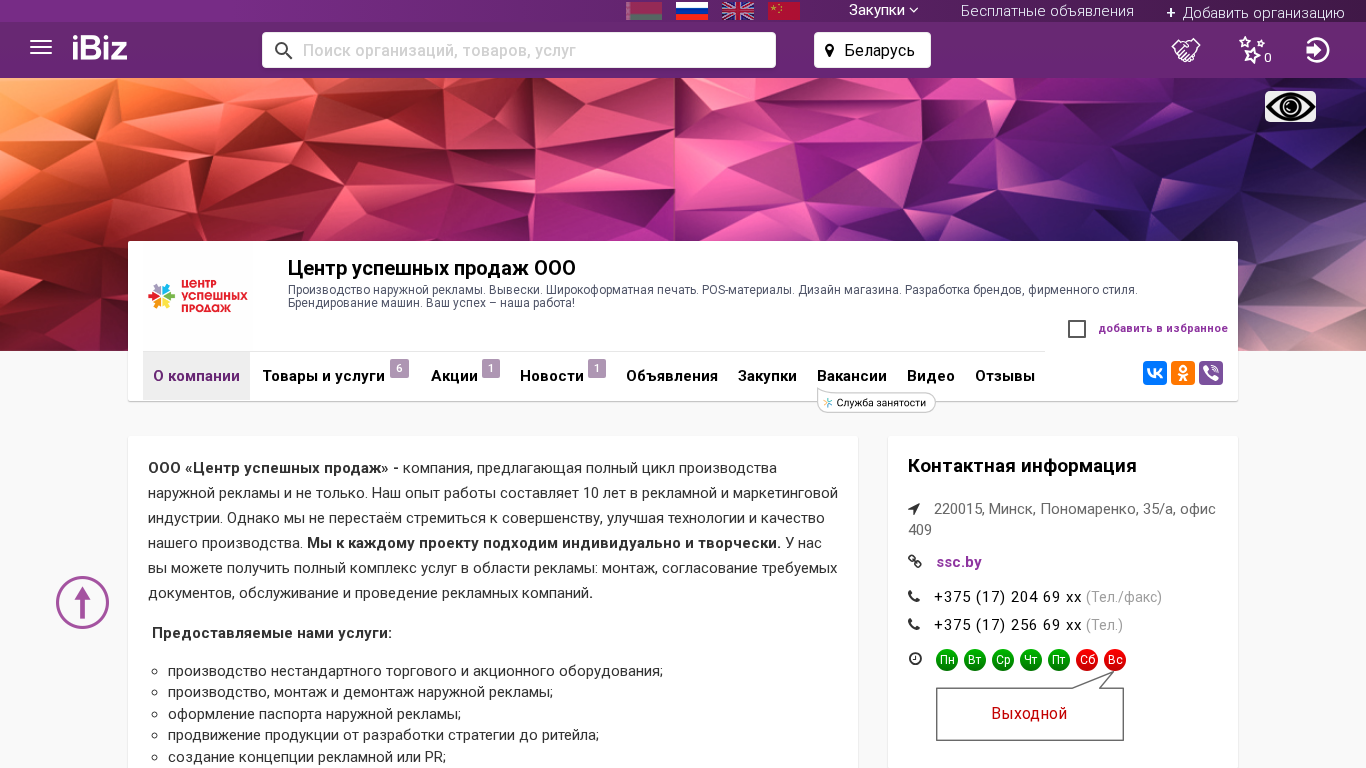Click the Выходной status tooltip
This screenshot has width=1366, height=768.
pos(1030,714)
